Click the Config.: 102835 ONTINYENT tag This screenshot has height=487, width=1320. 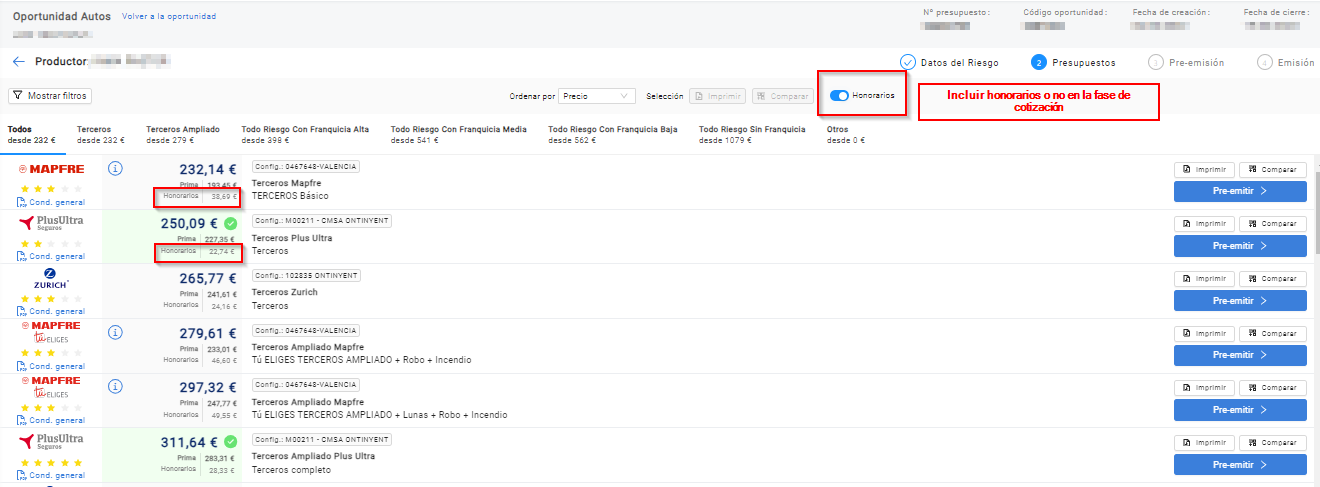point(305,275)
